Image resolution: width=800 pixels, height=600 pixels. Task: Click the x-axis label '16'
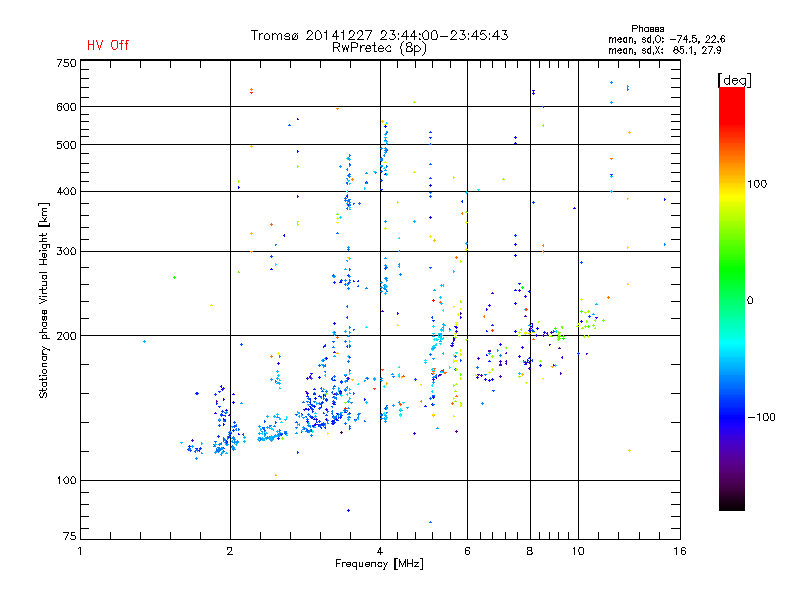point(680,551)
